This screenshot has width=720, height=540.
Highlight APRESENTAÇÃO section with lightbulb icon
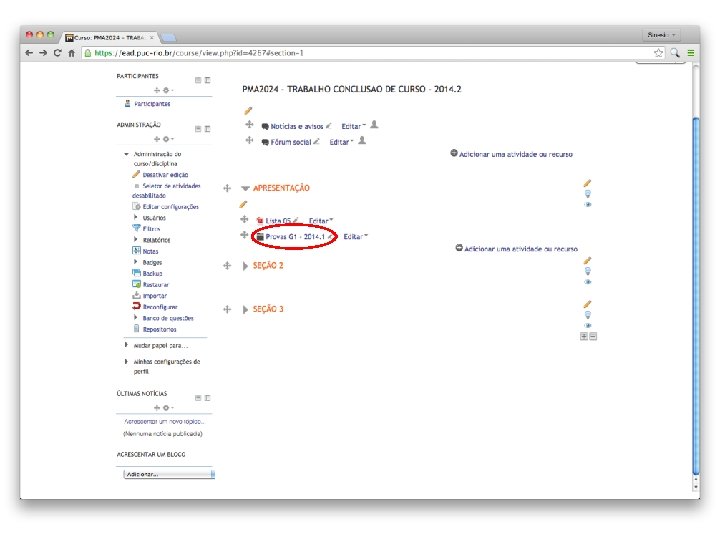tap(587, 194)
